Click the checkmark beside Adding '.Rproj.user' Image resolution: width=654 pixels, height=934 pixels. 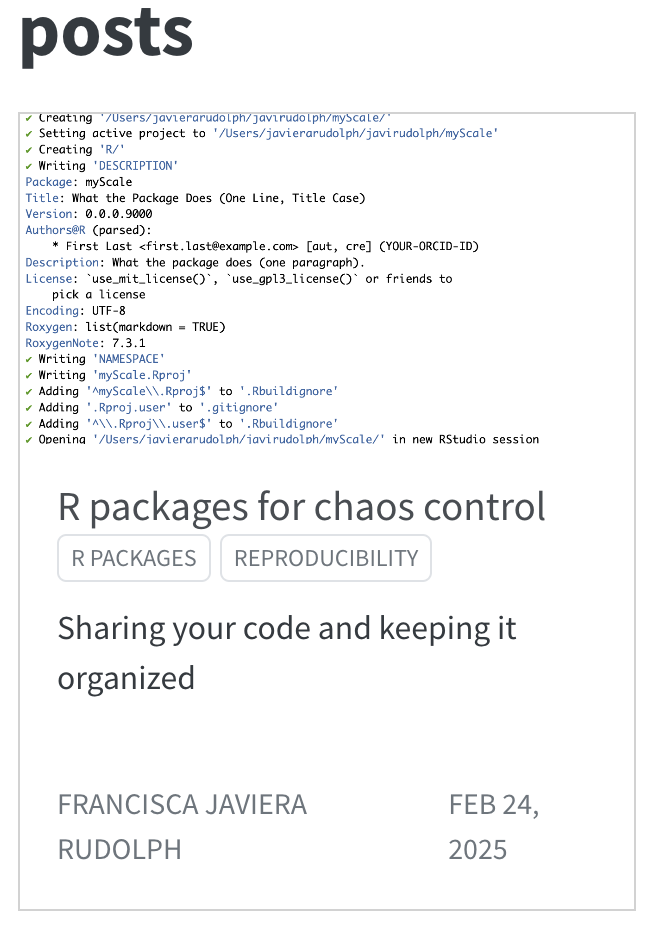tap(29, 407)
